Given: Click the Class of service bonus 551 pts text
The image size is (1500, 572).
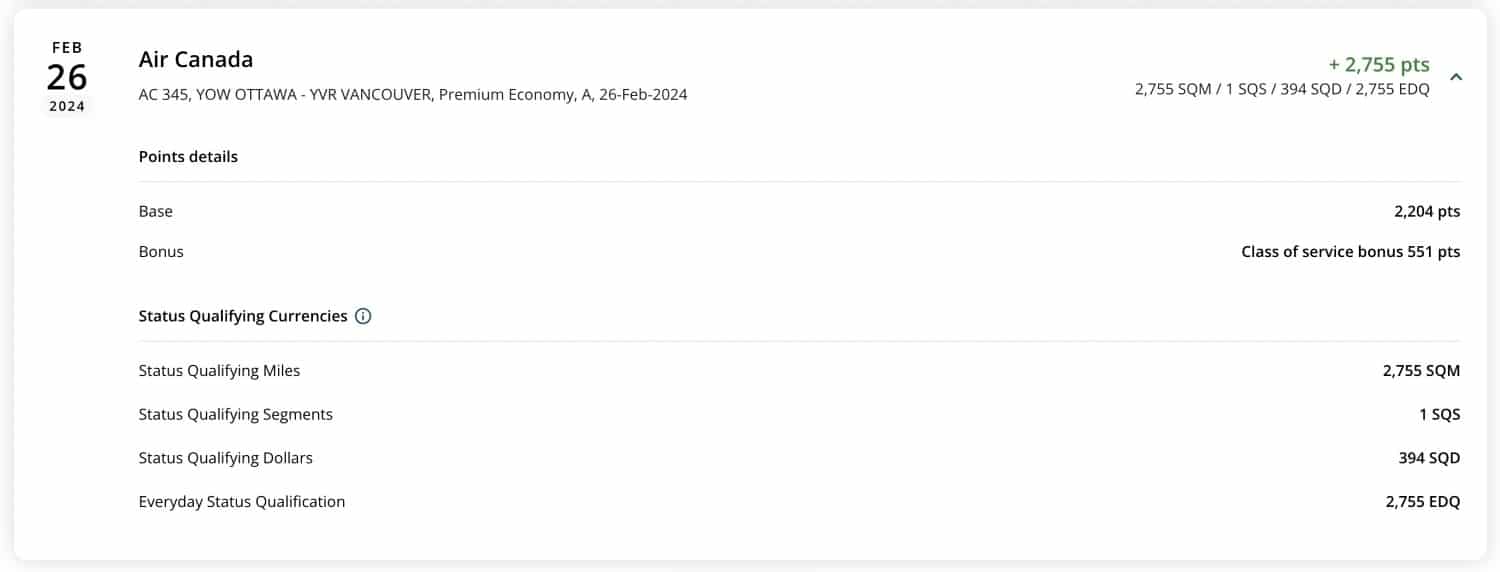Looking at the screenshot, I should [x=1350, y=252].
